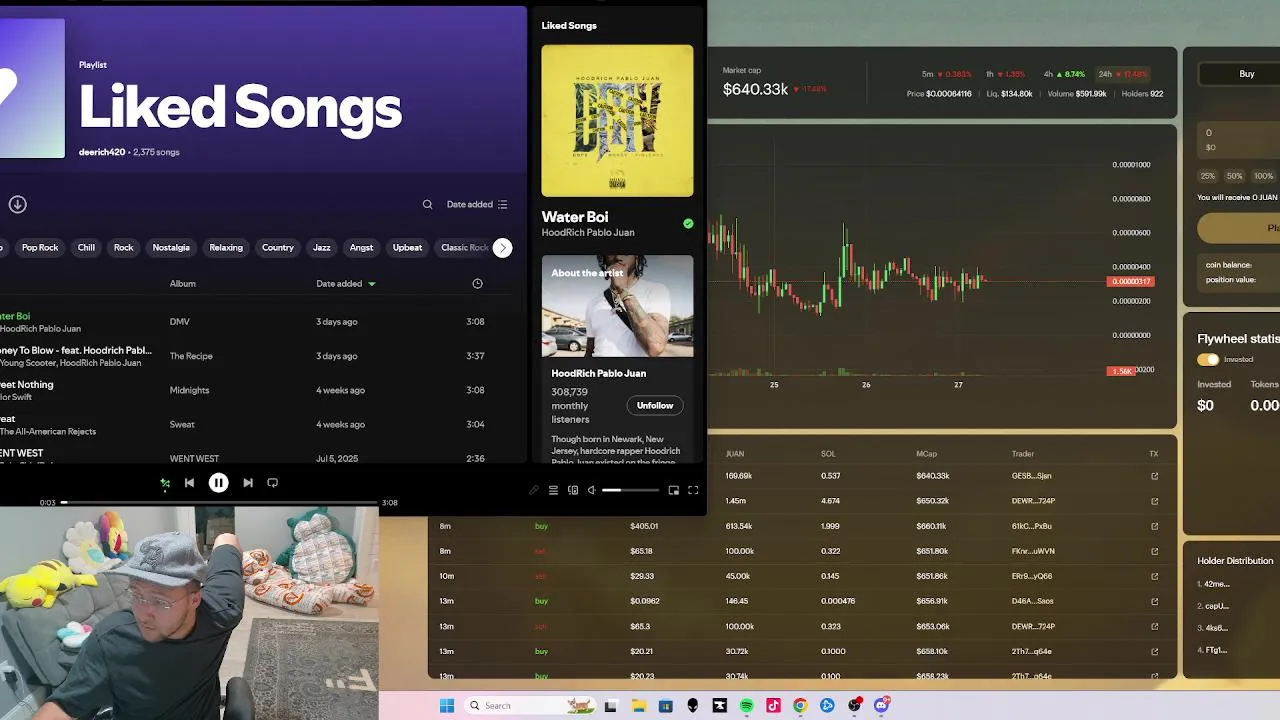Viewport: 1280px width, 720px height.
Task: Open the Midnights album link
Action: 190,390
